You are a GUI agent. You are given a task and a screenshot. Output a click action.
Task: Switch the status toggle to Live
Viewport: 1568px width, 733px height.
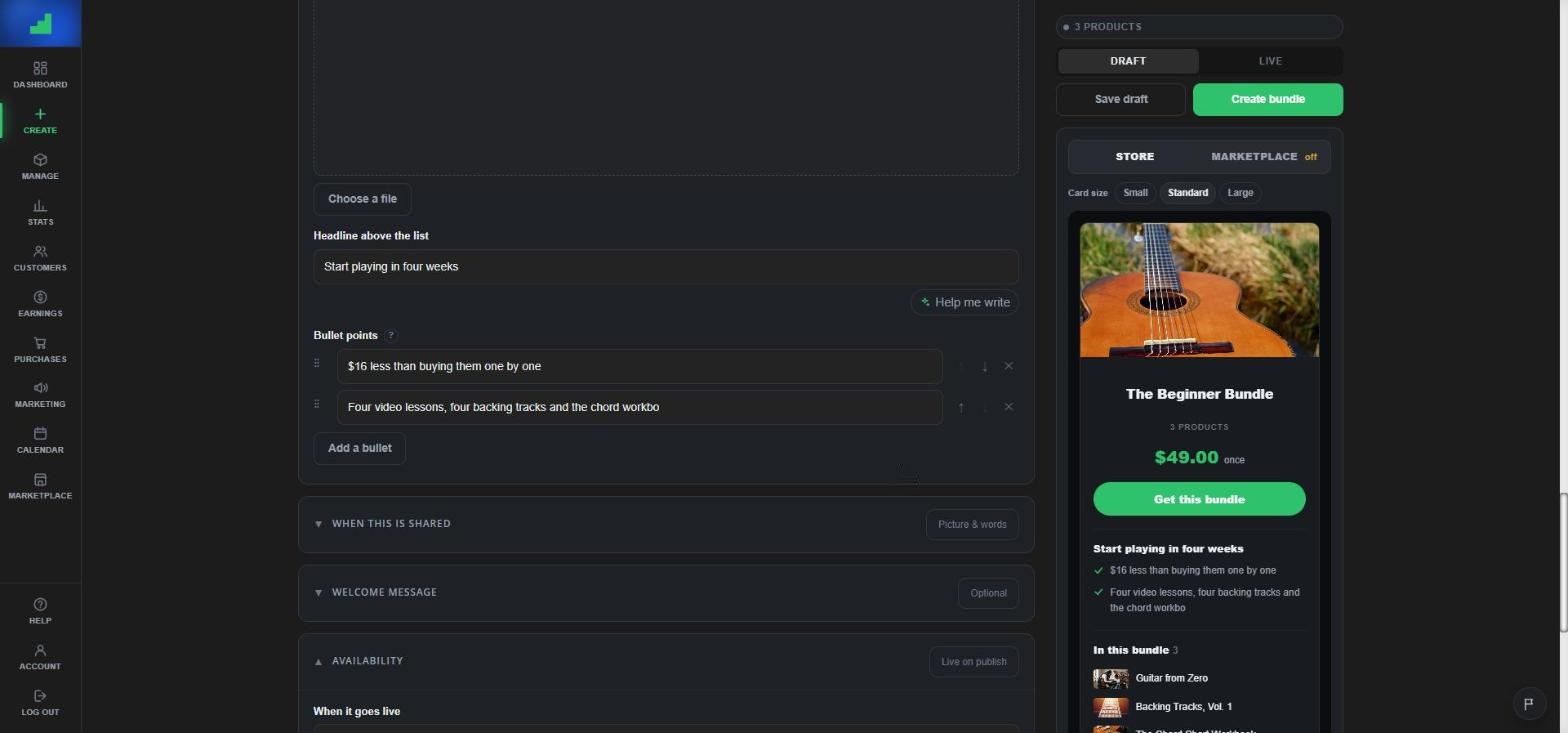[1270, 61]
